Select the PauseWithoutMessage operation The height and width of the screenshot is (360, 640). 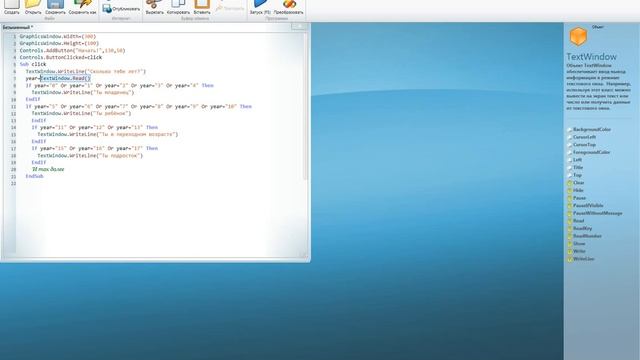[x=598, y=213]
